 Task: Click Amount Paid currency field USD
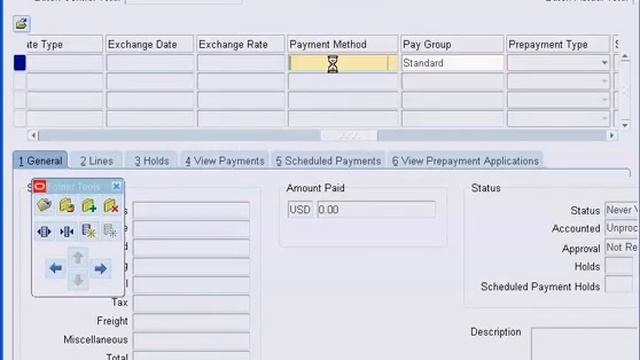(300, 209)
